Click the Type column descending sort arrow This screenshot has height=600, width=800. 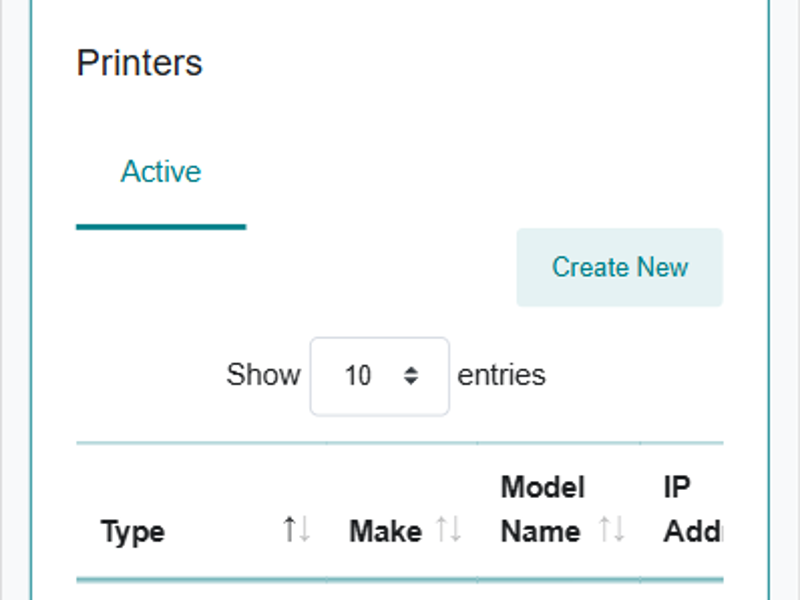point(303,530)
